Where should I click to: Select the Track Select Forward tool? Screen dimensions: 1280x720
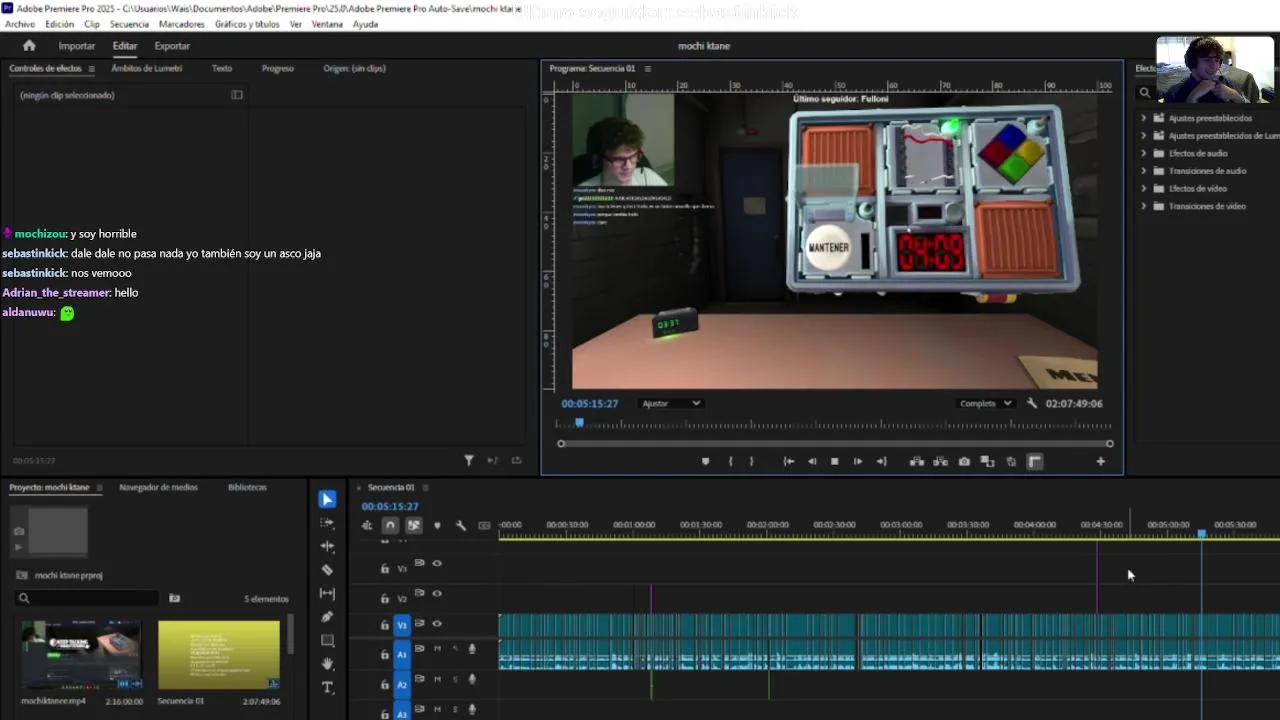pos(327,523)
